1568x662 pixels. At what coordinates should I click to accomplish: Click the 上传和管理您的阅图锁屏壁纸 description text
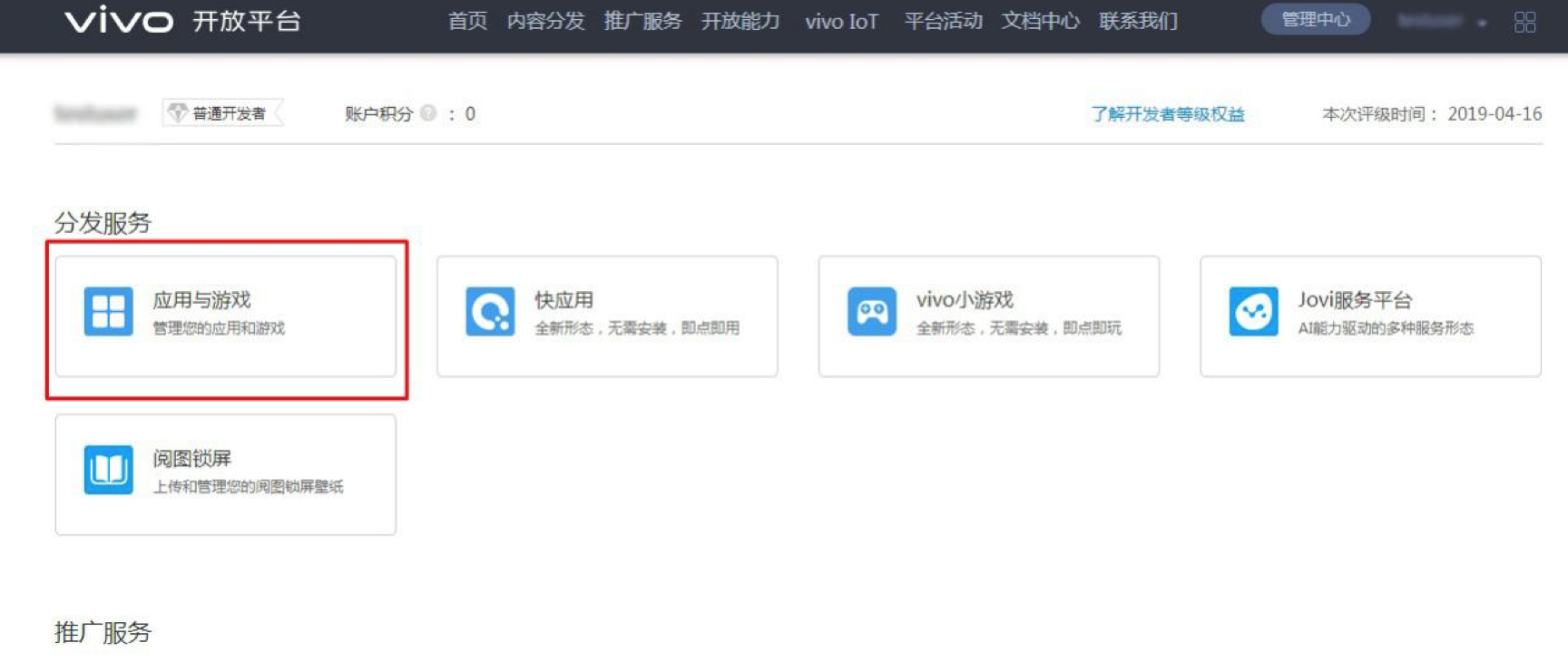248,487
